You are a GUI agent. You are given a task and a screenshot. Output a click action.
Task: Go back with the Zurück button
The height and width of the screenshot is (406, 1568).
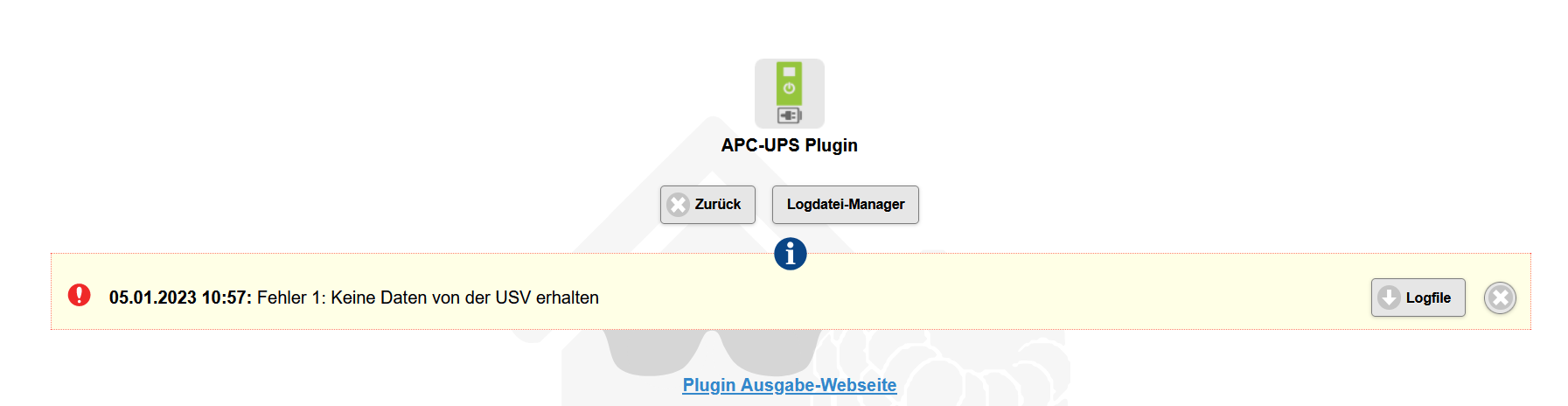pyautogui.click(x=707, y=205)
